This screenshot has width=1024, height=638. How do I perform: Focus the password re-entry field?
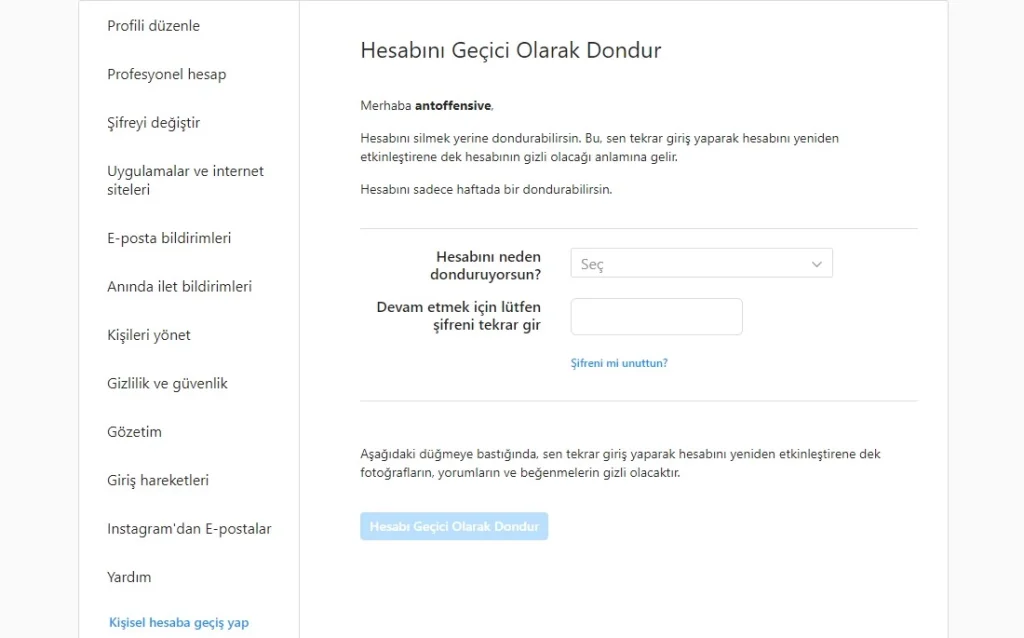tap(656, 316)
